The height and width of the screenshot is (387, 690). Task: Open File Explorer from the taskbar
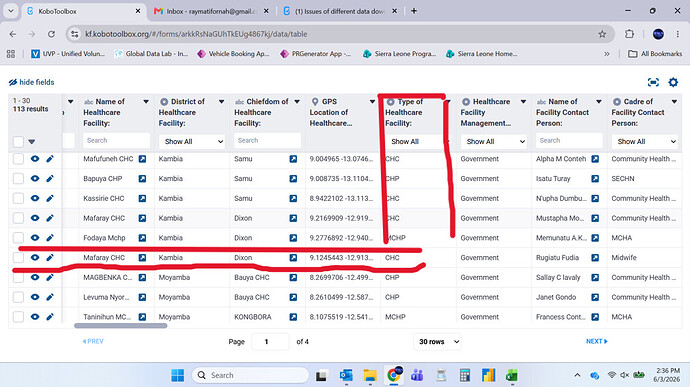pos(370,375)
